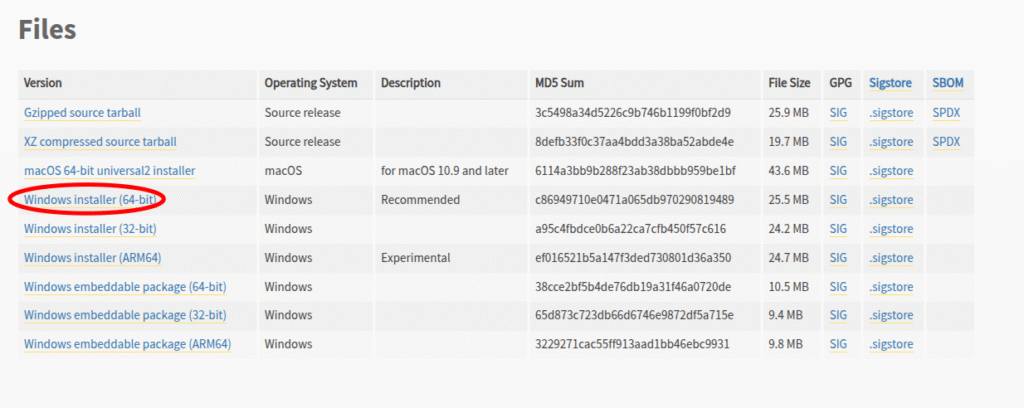Download the XZ compressed source tarball
Image resolution: width=1024 pixels, height=408 pixels.
pyautogui.click(x=100, y=142)
